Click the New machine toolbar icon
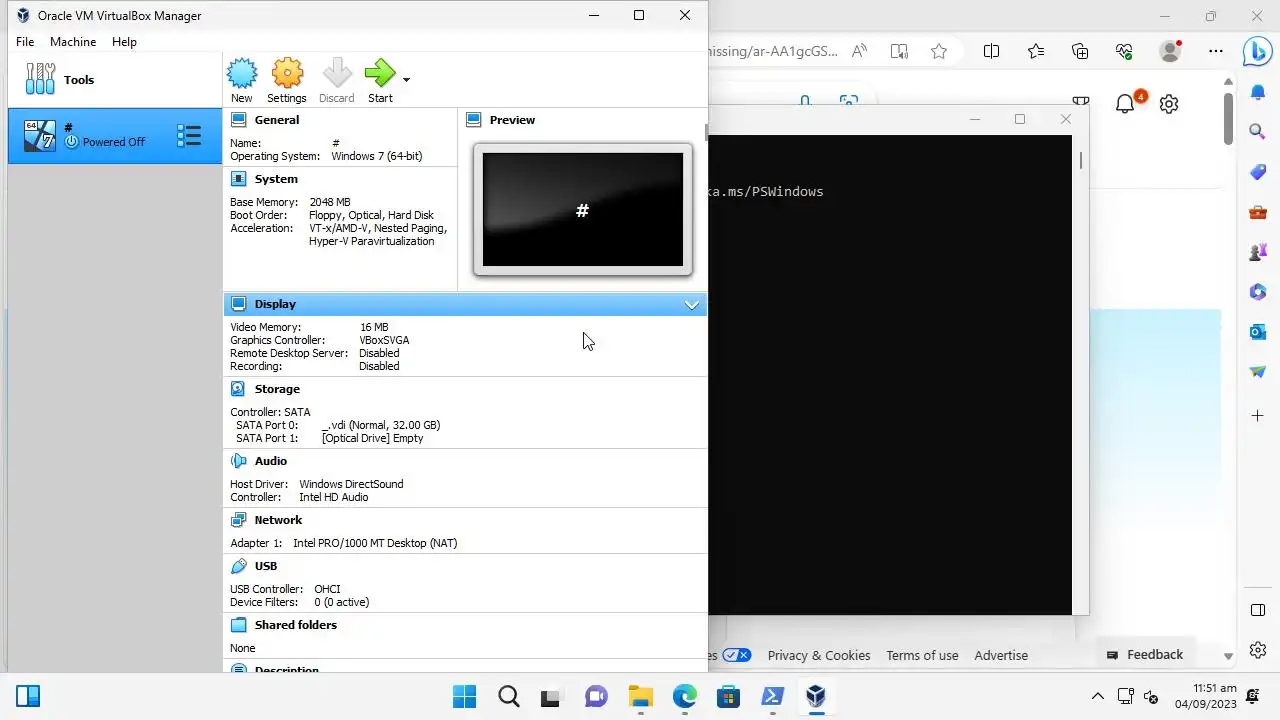 pyautogui.click(x=242, y=80)
